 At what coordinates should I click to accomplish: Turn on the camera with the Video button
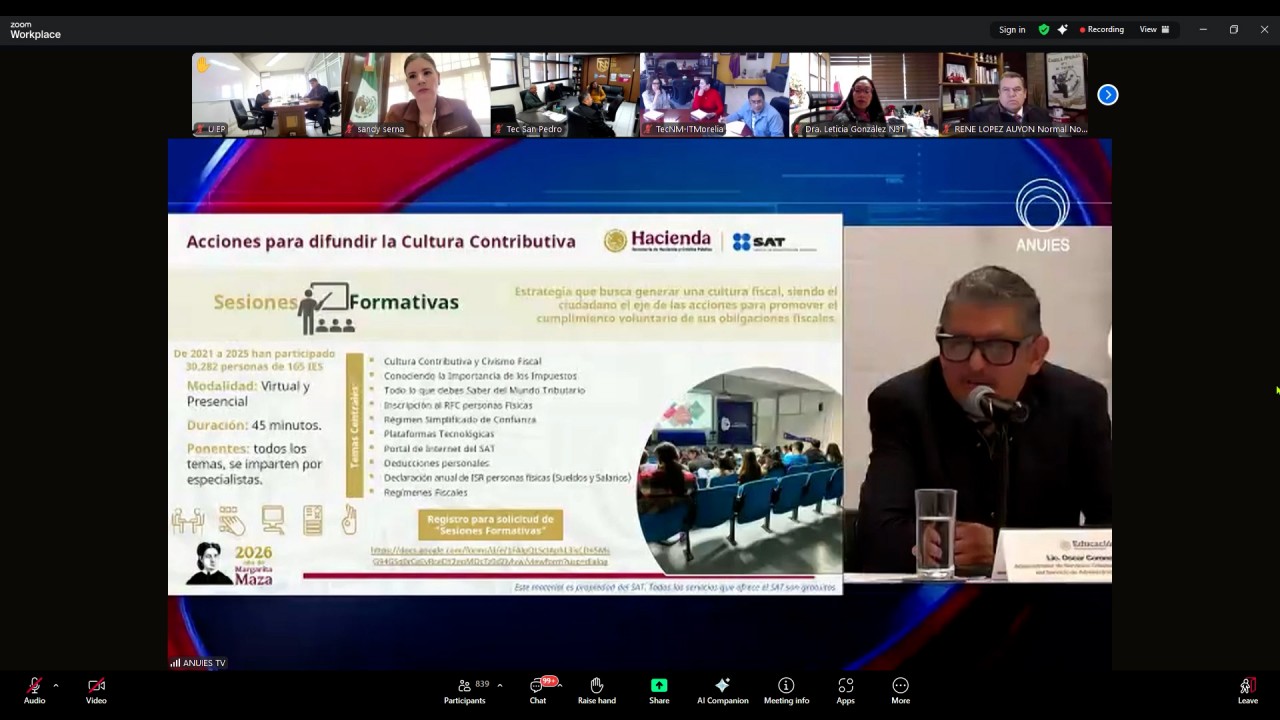point(96,690)
